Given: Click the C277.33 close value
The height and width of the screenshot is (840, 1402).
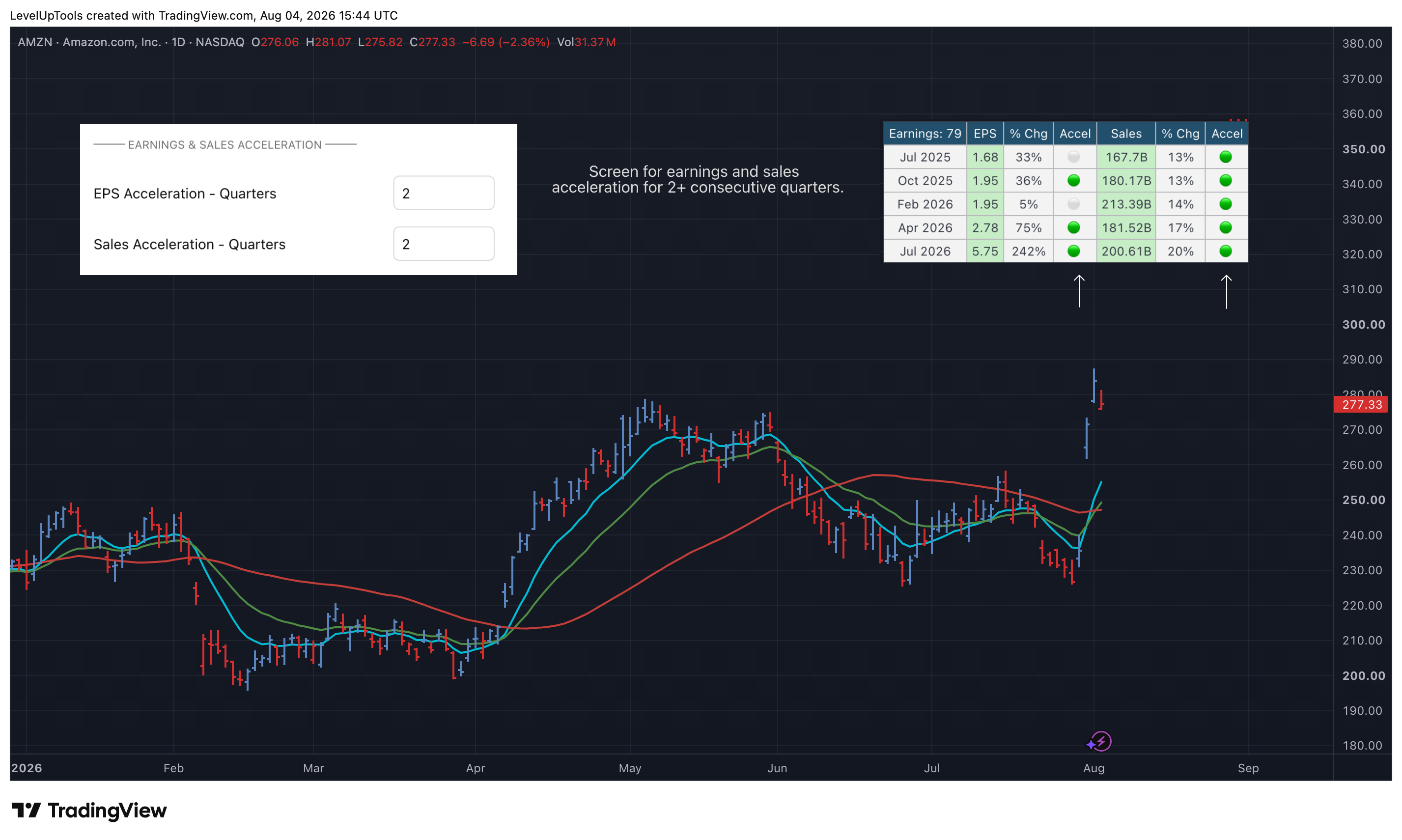Looking at the screenshot, I should tap(432, 42).
